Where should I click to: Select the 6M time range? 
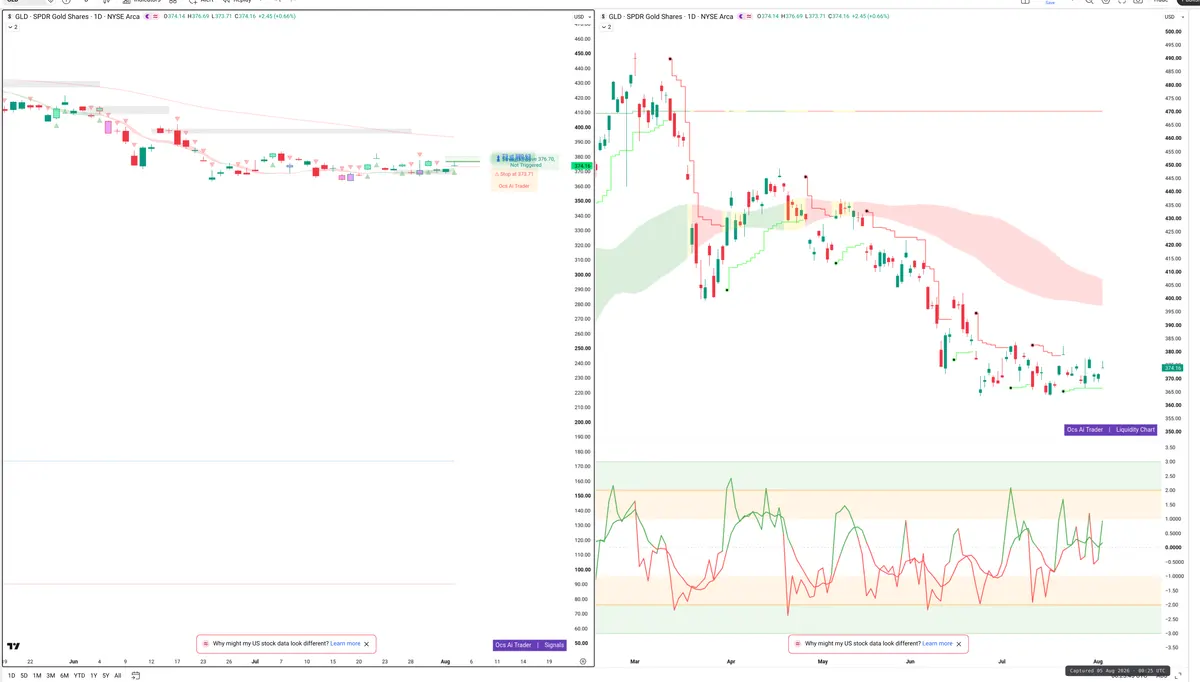(65, 676)
